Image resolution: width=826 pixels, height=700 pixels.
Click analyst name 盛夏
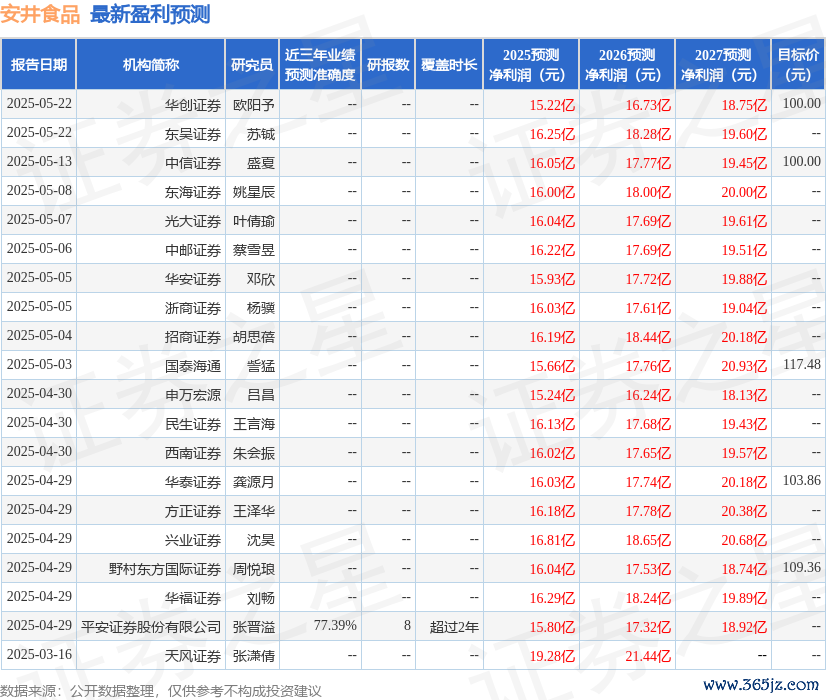[261, 163]
